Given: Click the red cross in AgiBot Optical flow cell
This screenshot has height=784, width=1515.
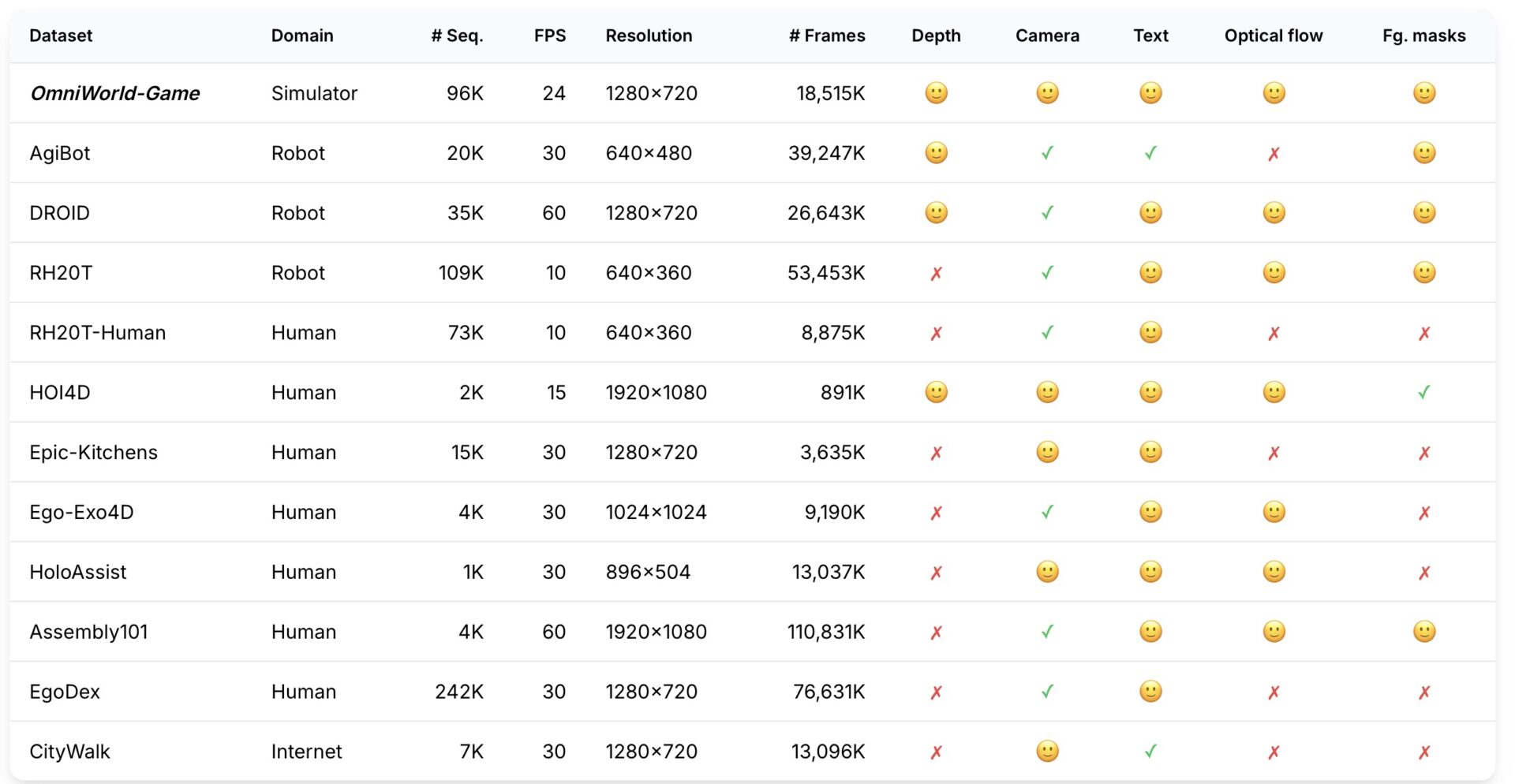Looking at the screenshot, I should point(1274,154).
